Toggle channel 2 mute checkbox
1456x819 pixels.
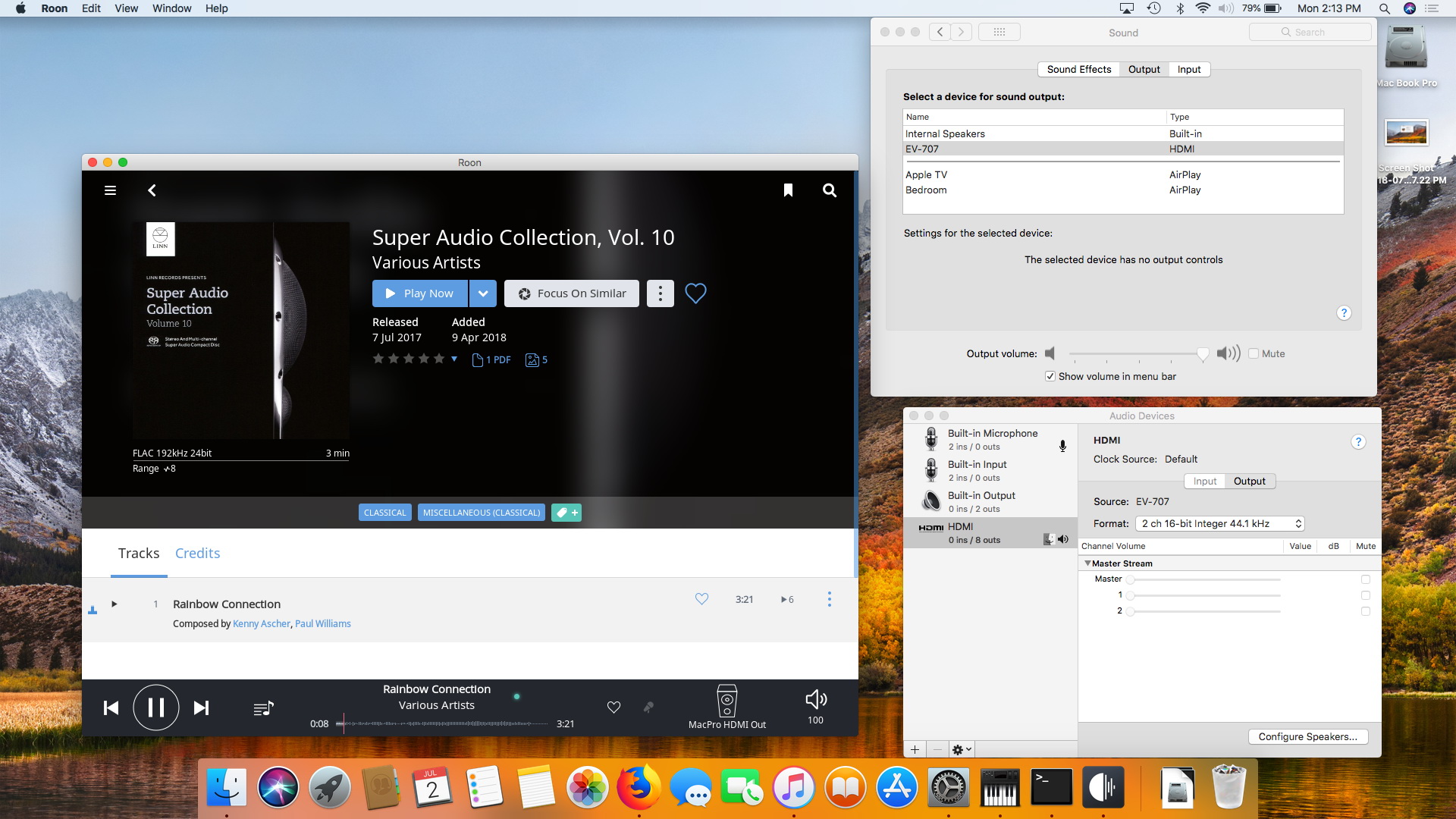tap(1365, 611)
